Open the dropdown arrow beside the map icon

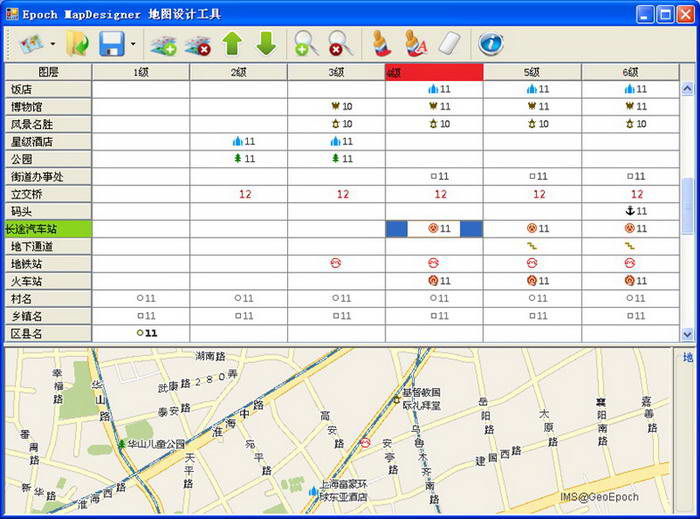point(53,44)
